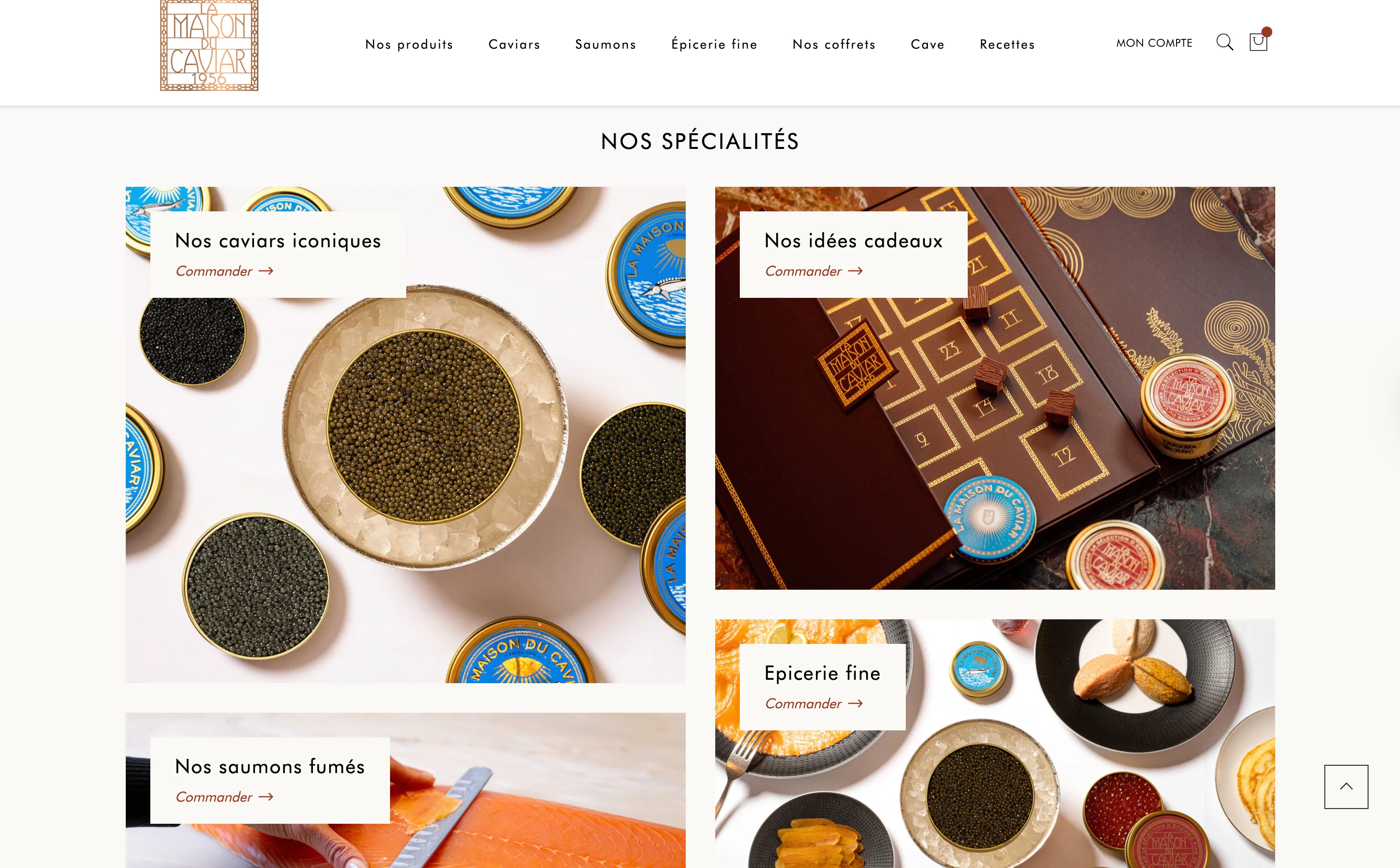This screenshot has height=868, width=1400.
Task: Click arrow next to caviars iconiques Commander
Action: (266, 271)
